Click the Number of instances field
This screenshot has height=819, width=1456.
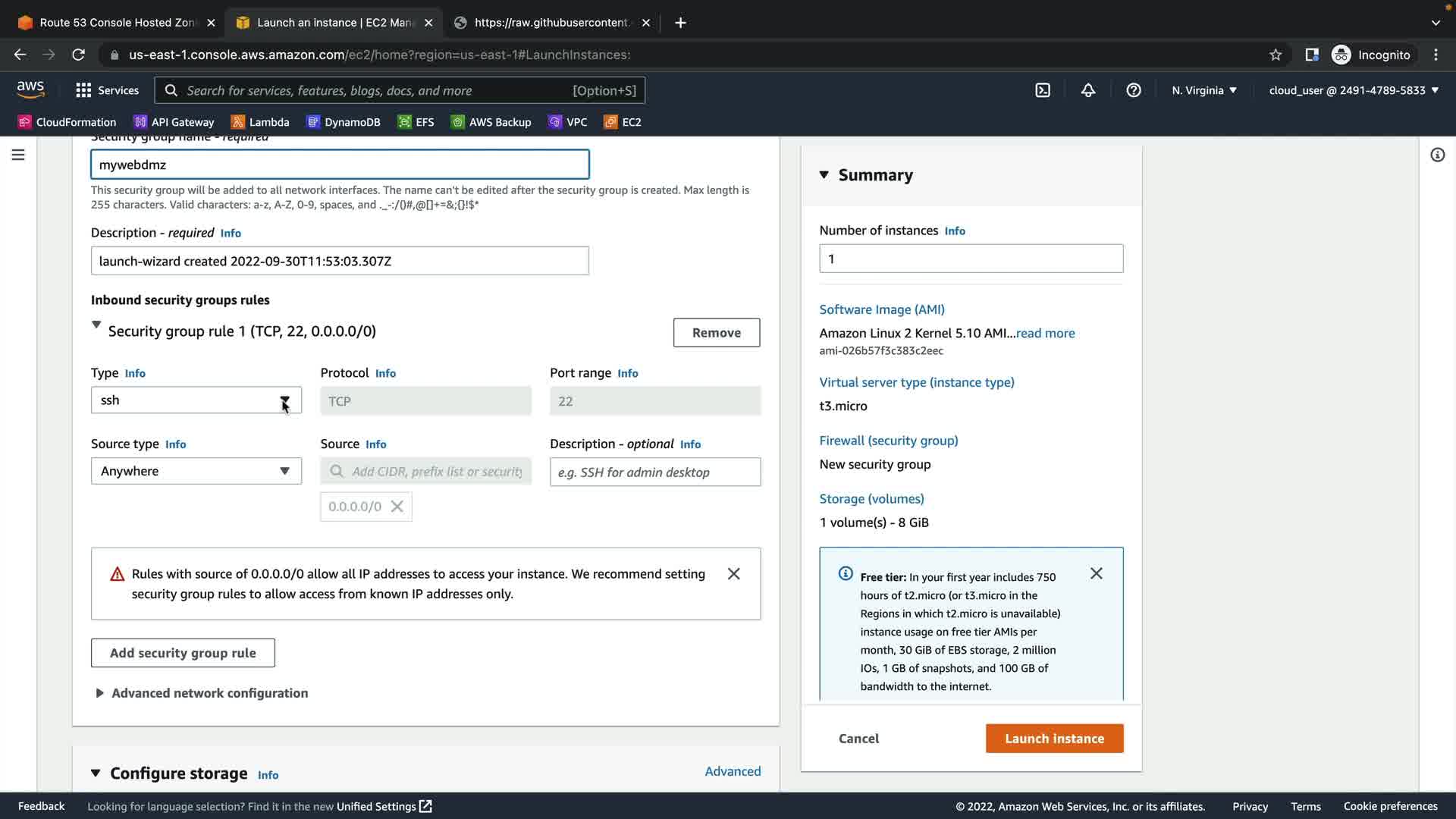(971, 259)
